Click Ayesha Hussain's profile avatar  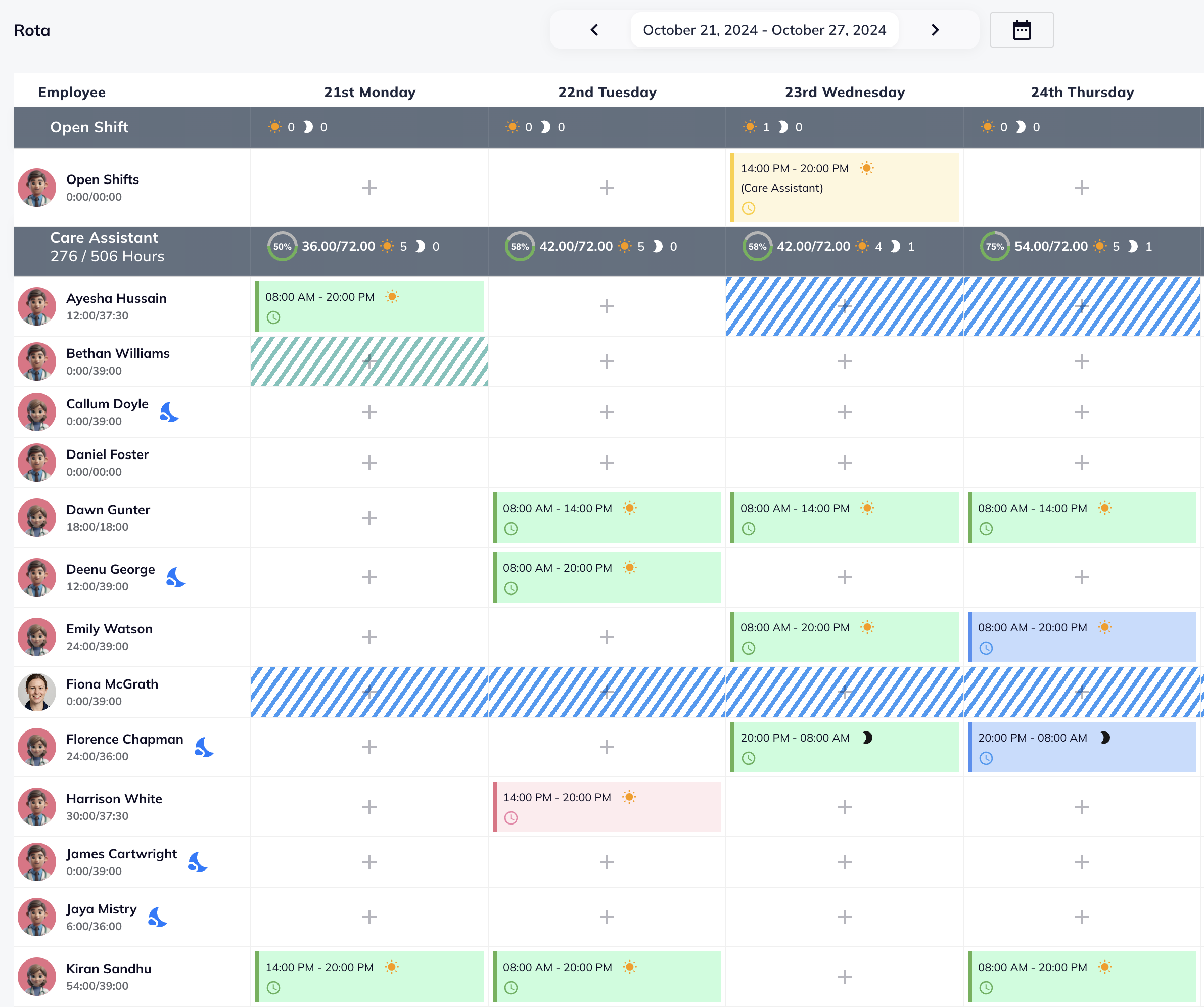point(37,306)
